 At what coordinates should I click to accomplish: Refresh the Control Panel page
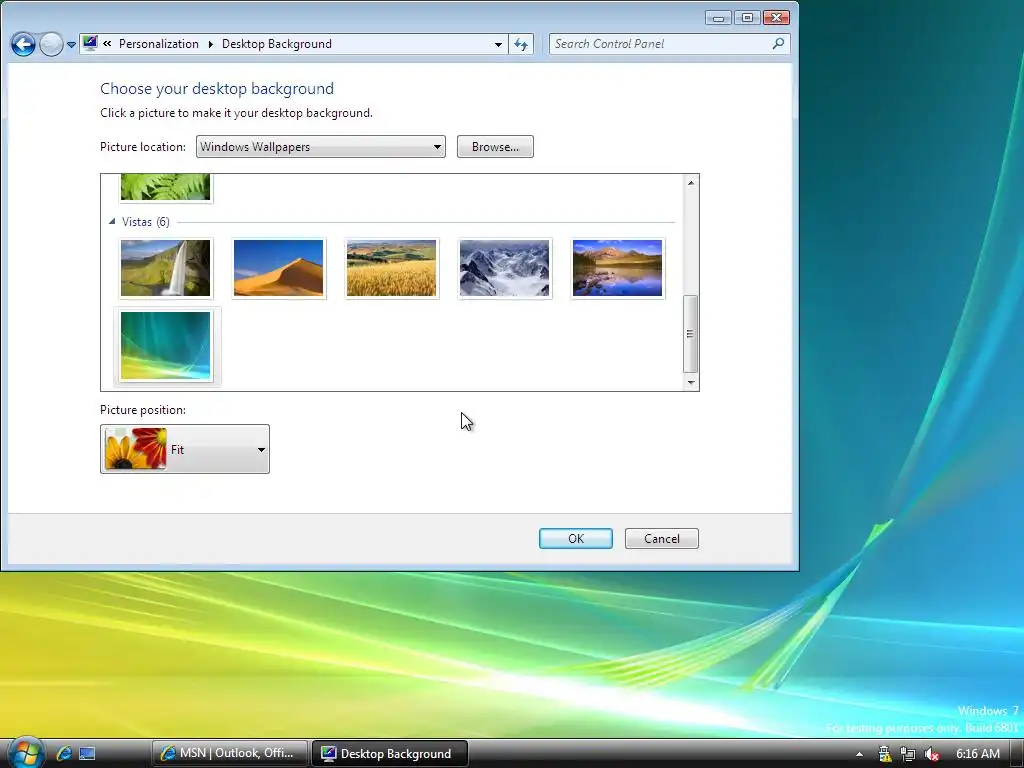tap(521, 44)
